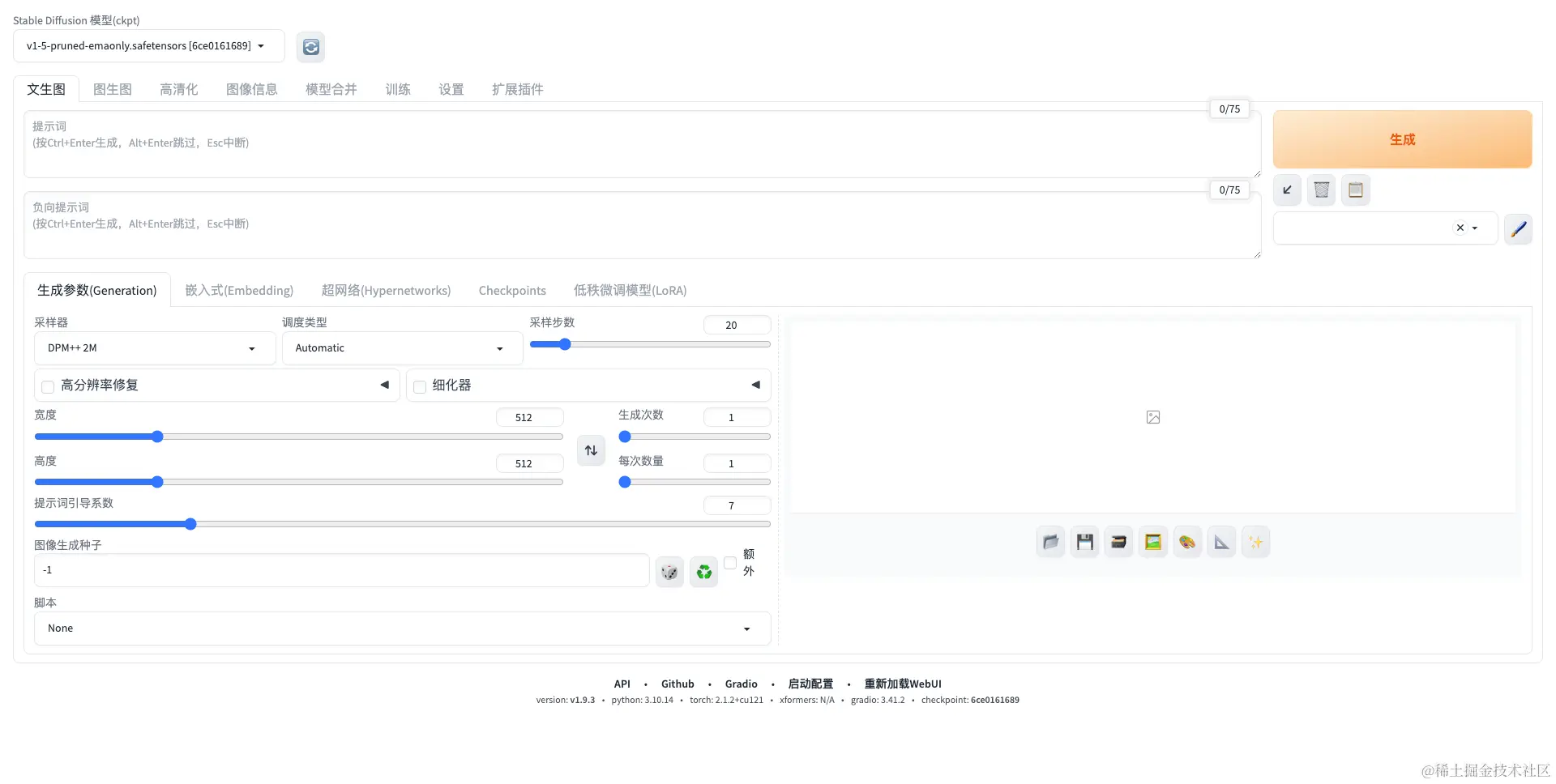Screen dimensions: 1556x784
Task: Tick the 额外 seed checkbox
Action: [x=730, y=563]
